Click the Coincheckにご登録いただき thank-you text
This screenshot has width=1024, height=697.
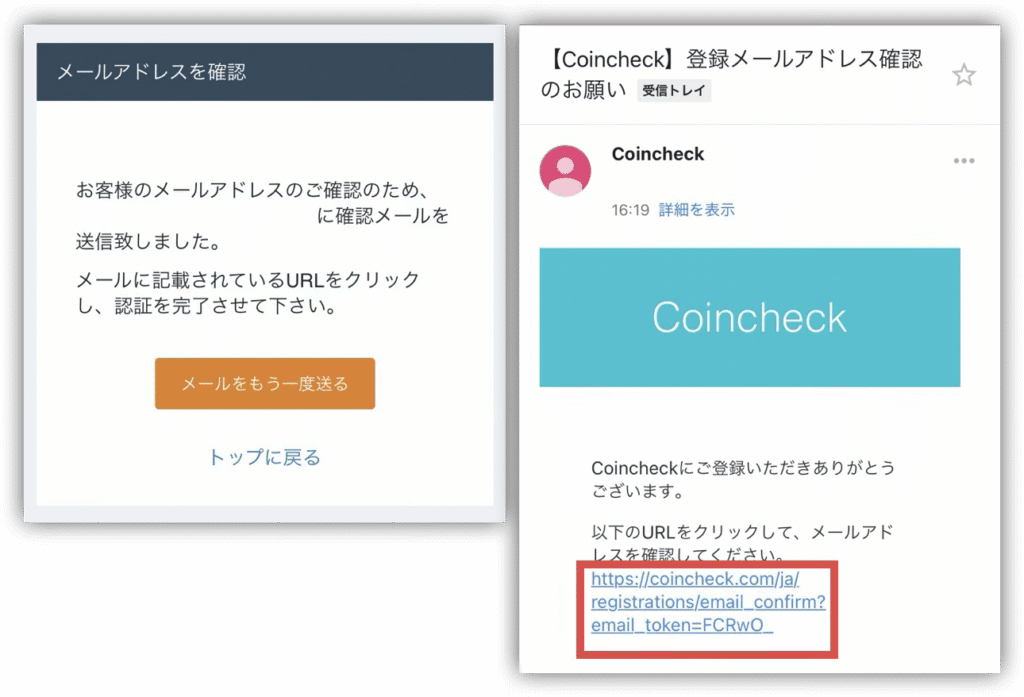743,479
